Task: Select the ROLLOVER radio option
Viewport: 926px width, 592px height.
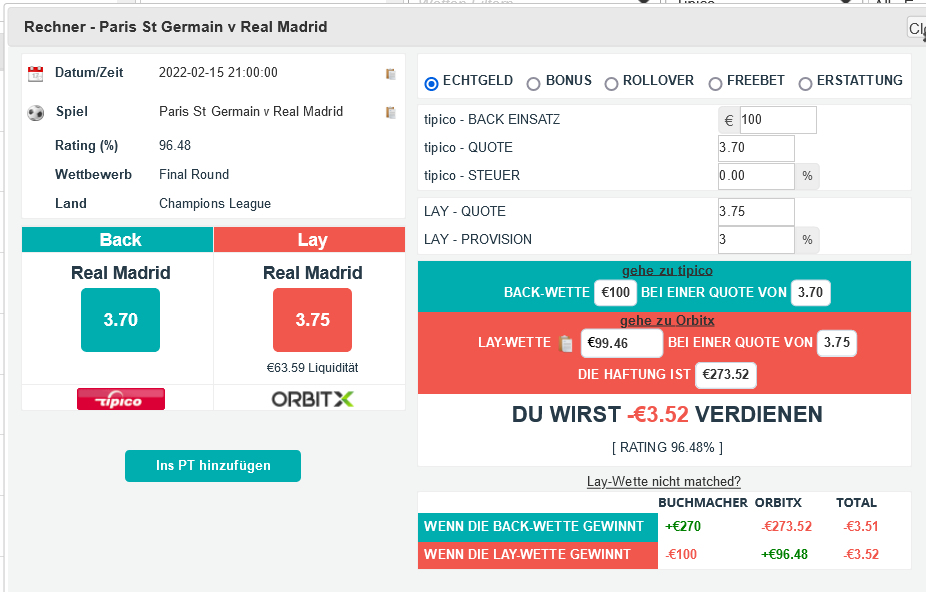Action: 611,84
